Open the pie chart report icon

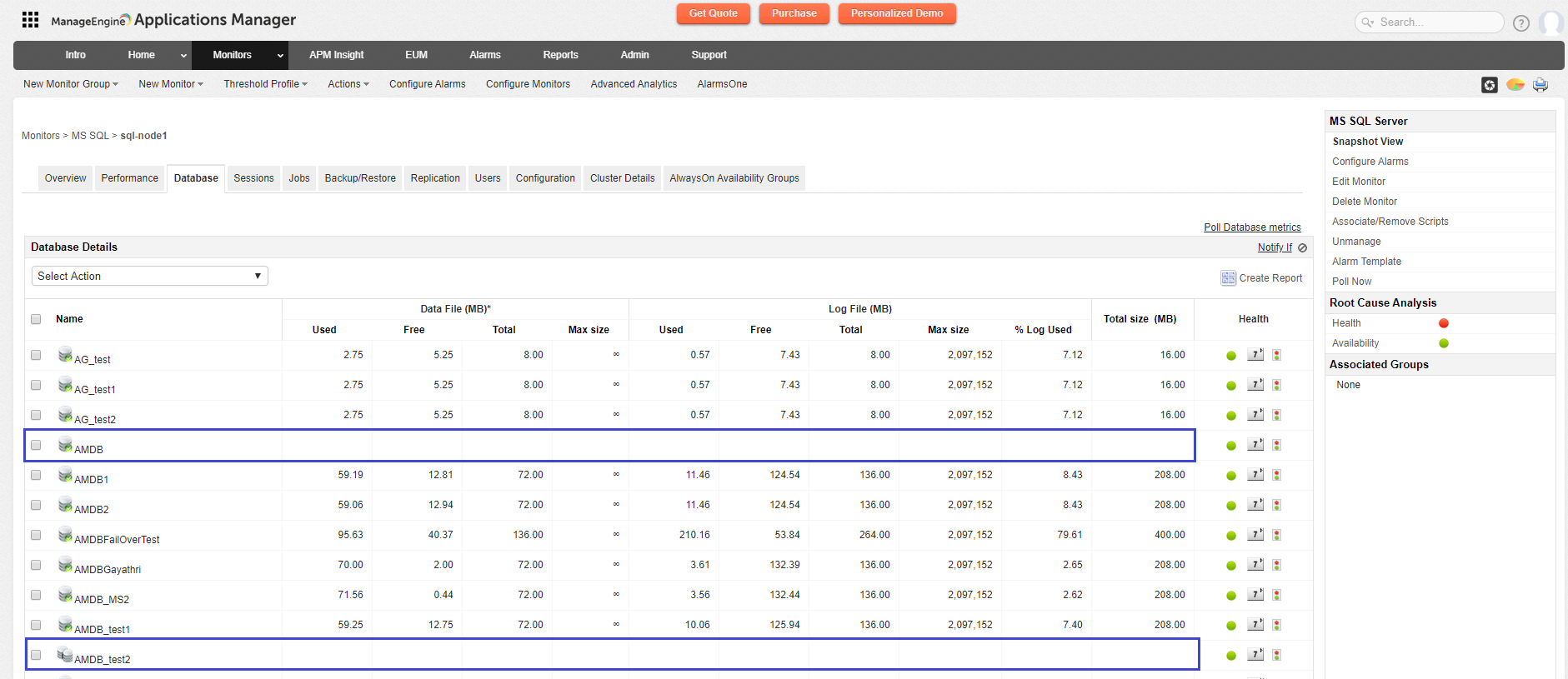(1515, 85)
